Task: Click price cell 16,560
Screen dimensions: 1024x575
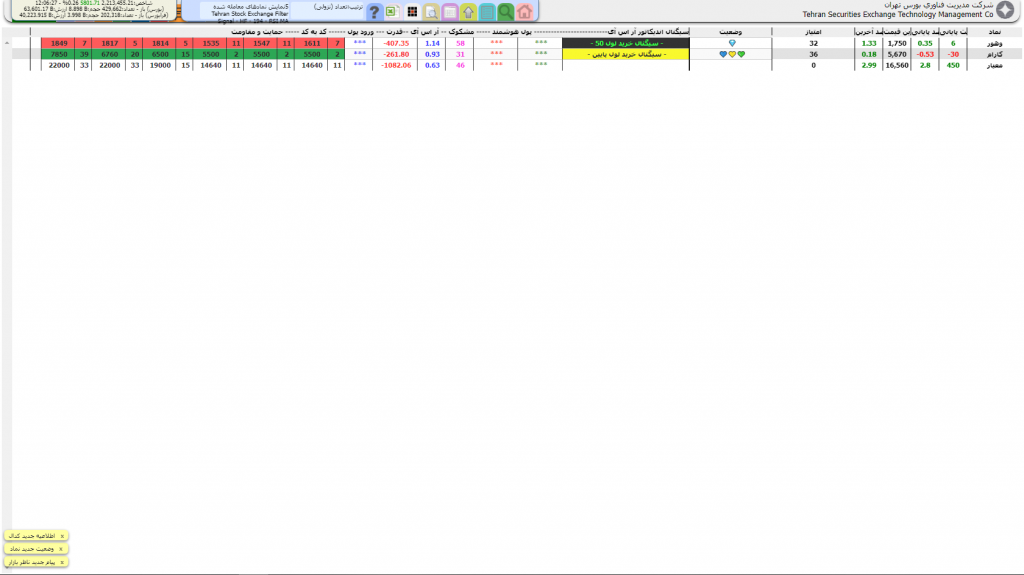Action: tap(897, 65)
